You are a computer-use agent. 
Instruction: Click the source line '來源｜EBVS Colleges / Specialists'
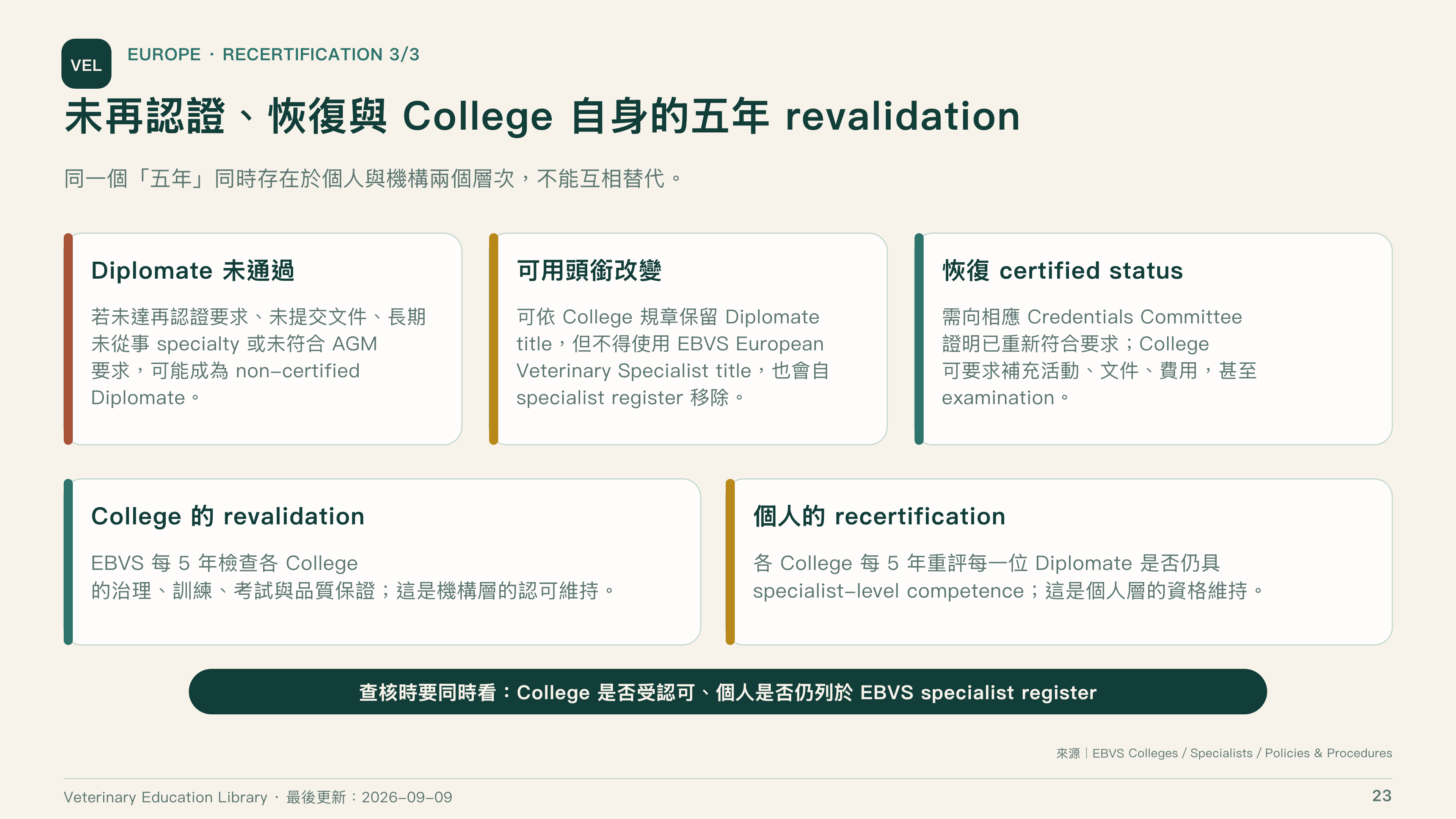[x=1224, y=753]
